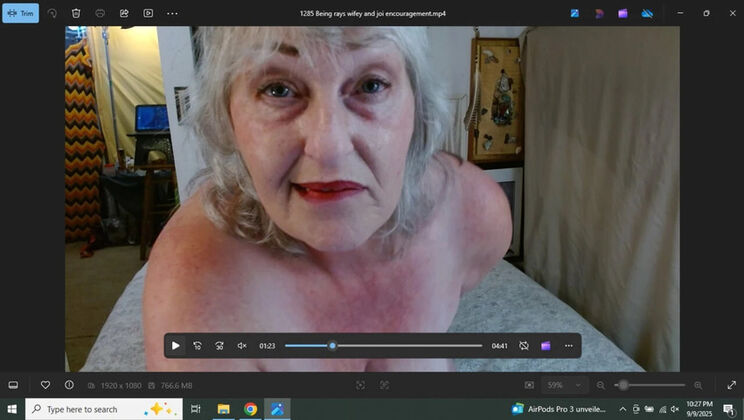Skip back 10 seconds
This screenshot has width=744, height=420.
[x=197, y=345]
